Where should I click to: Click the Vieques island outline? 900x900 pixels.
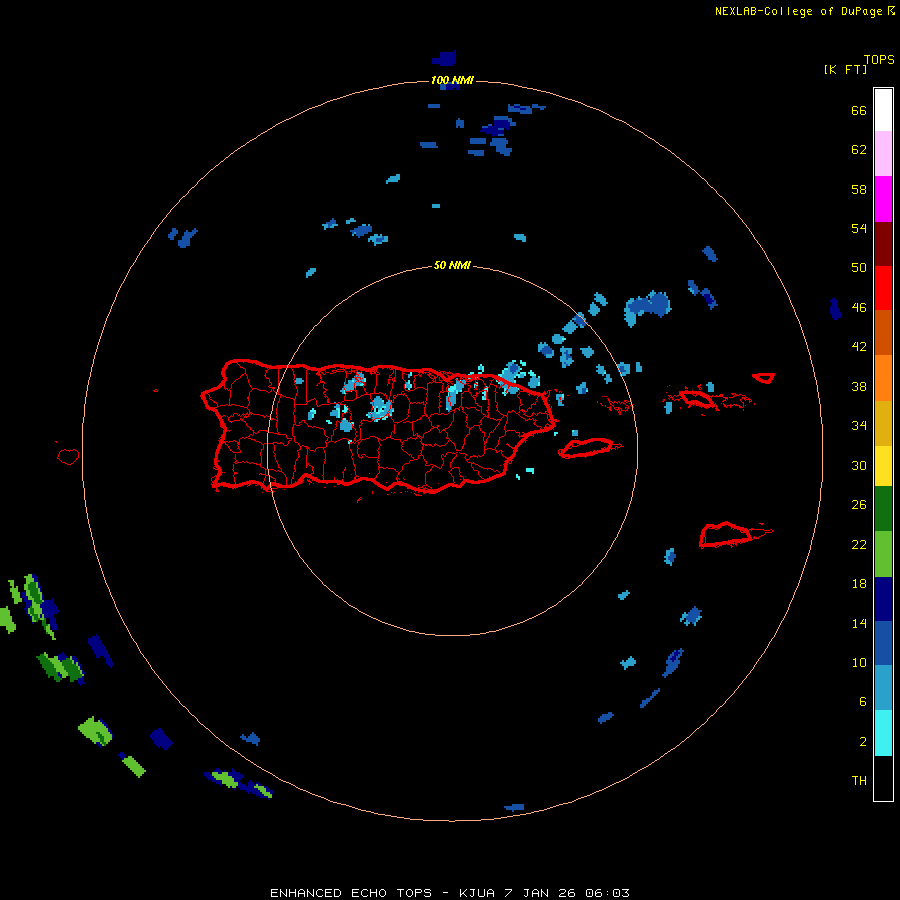point(590,447)
